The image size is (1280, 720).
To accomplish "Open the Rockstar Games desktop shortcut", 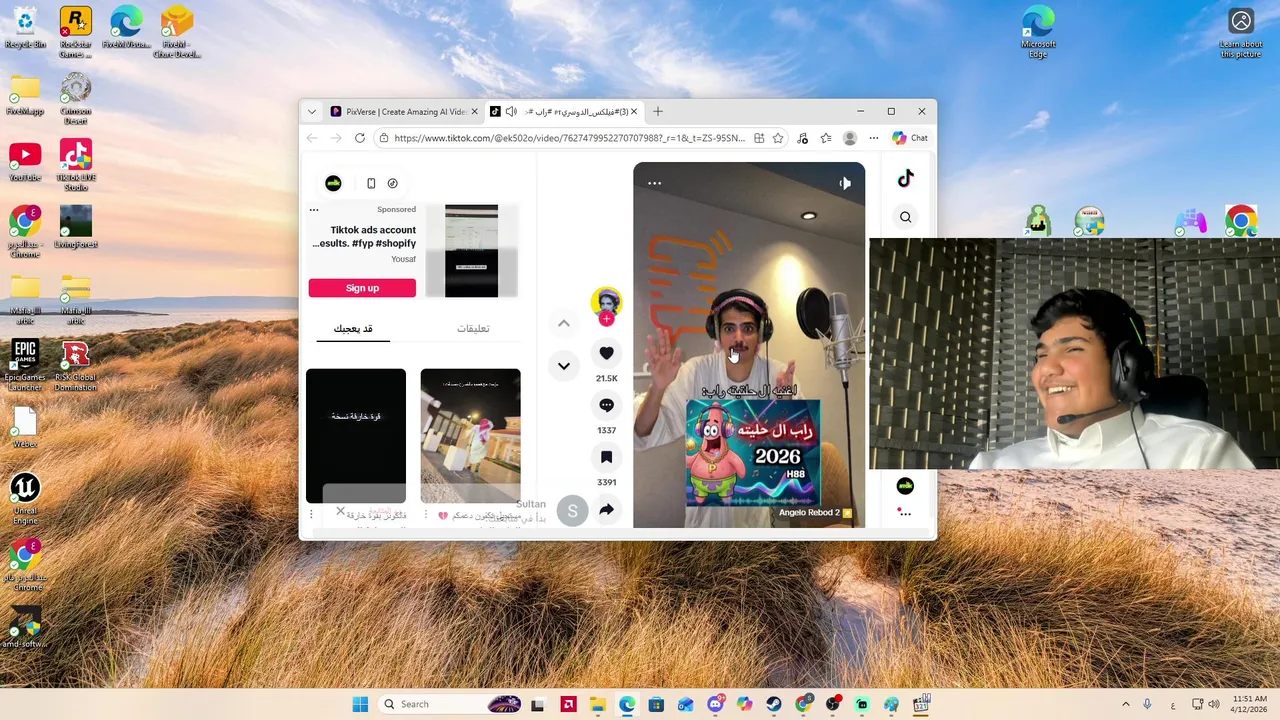I will (x=76, y=32).
